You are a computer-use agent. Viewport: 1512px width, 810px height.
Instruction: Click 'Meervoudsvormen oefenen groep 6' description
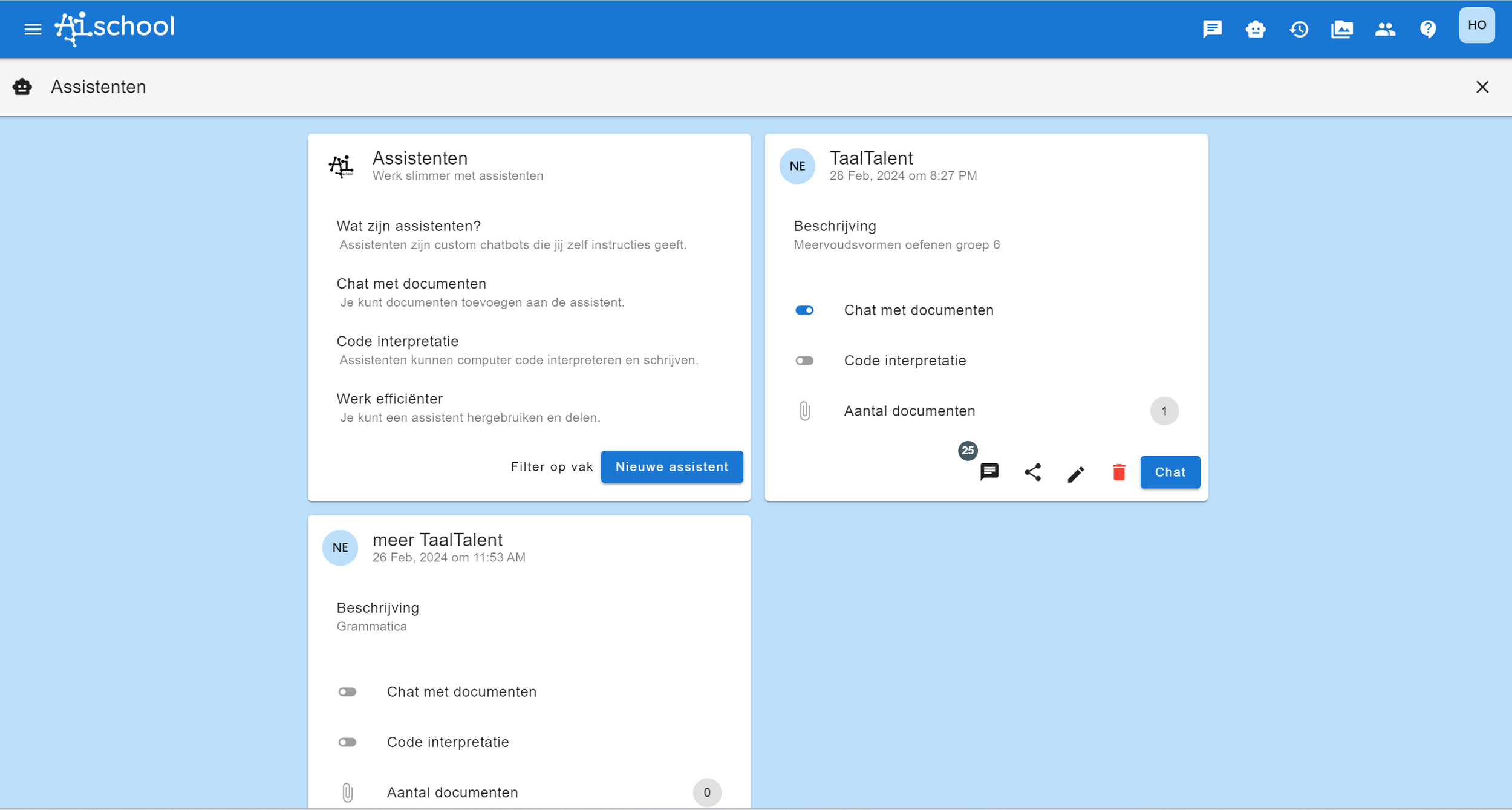[x=896, y=245]
